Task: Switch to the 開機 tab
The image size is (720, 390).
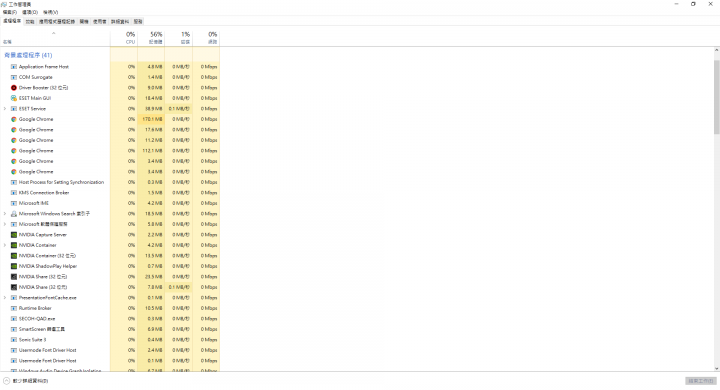Action: (x=84, y=22)
